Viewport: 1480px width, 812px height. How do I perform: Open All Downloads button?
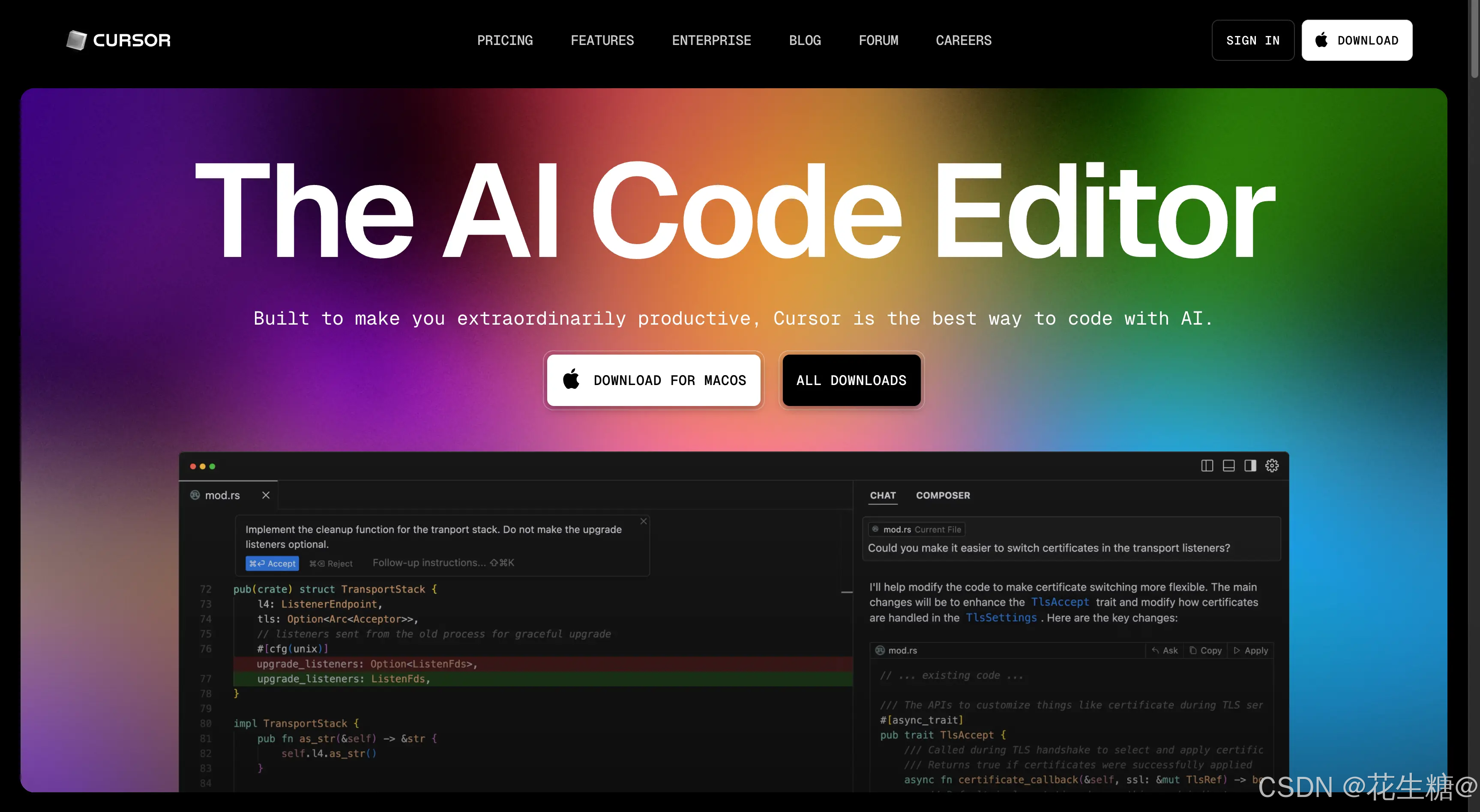851,380
